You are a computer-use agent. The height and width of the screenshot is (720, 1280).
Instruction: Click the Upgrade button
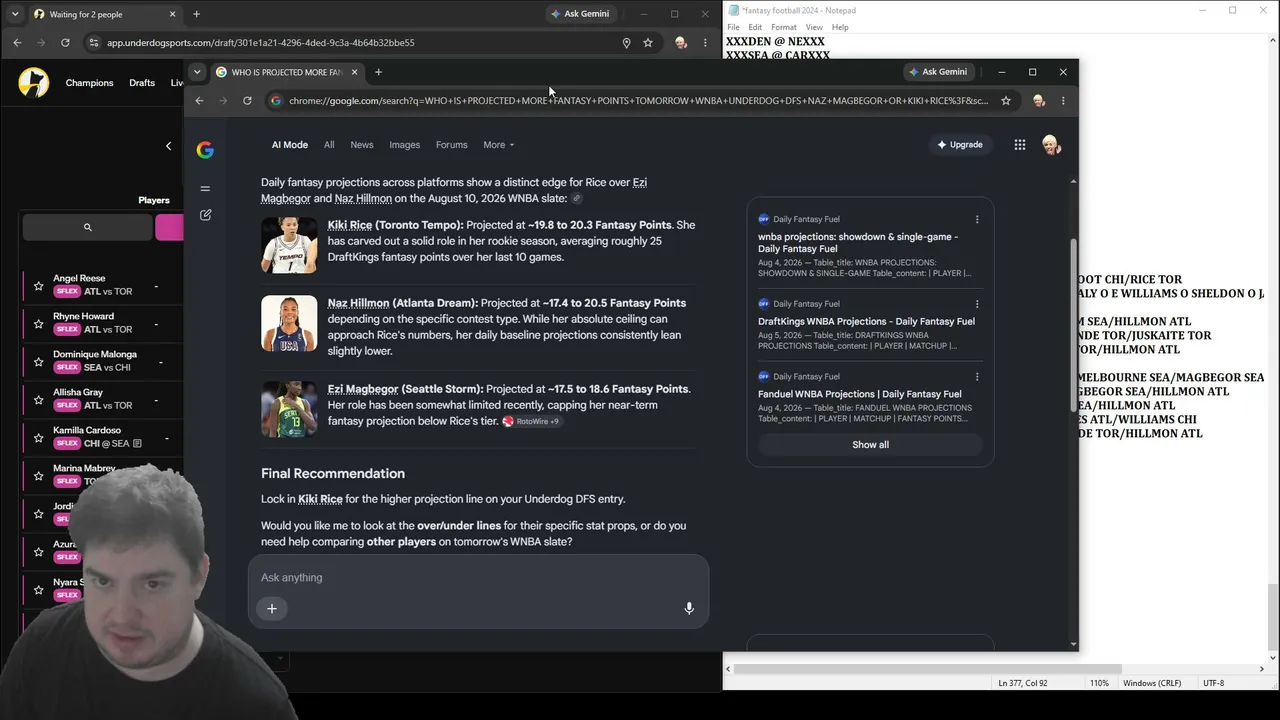click(x=960, y=145)
